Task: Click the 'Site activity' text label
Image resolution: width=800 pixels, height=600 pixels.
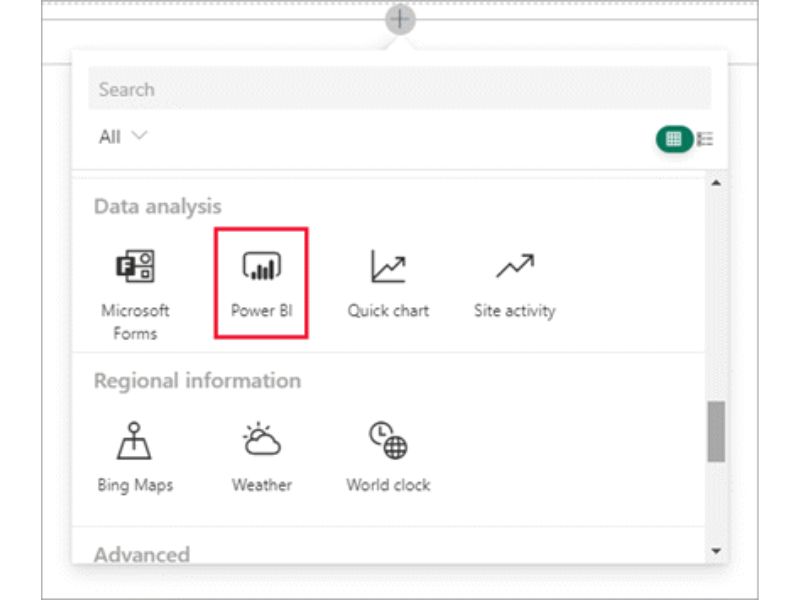Action: [514, 311]
